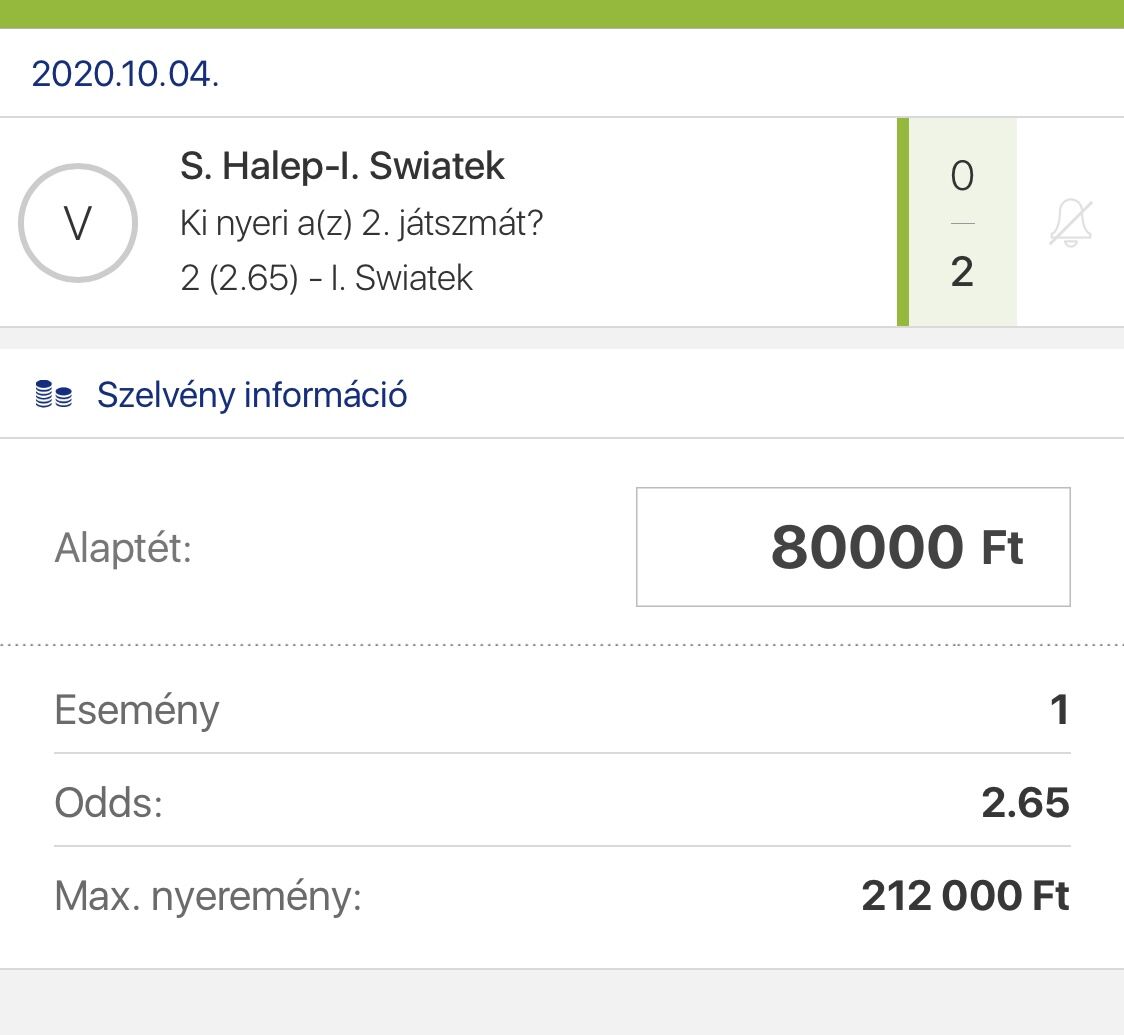Viewport: 1124px width, 1035px height.
Task: Click the circled V status icon
Action: click(78, 223)
